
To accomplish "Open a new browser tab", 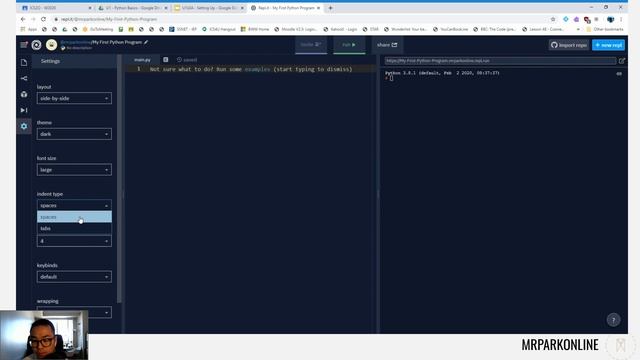I will pos(331,8).
